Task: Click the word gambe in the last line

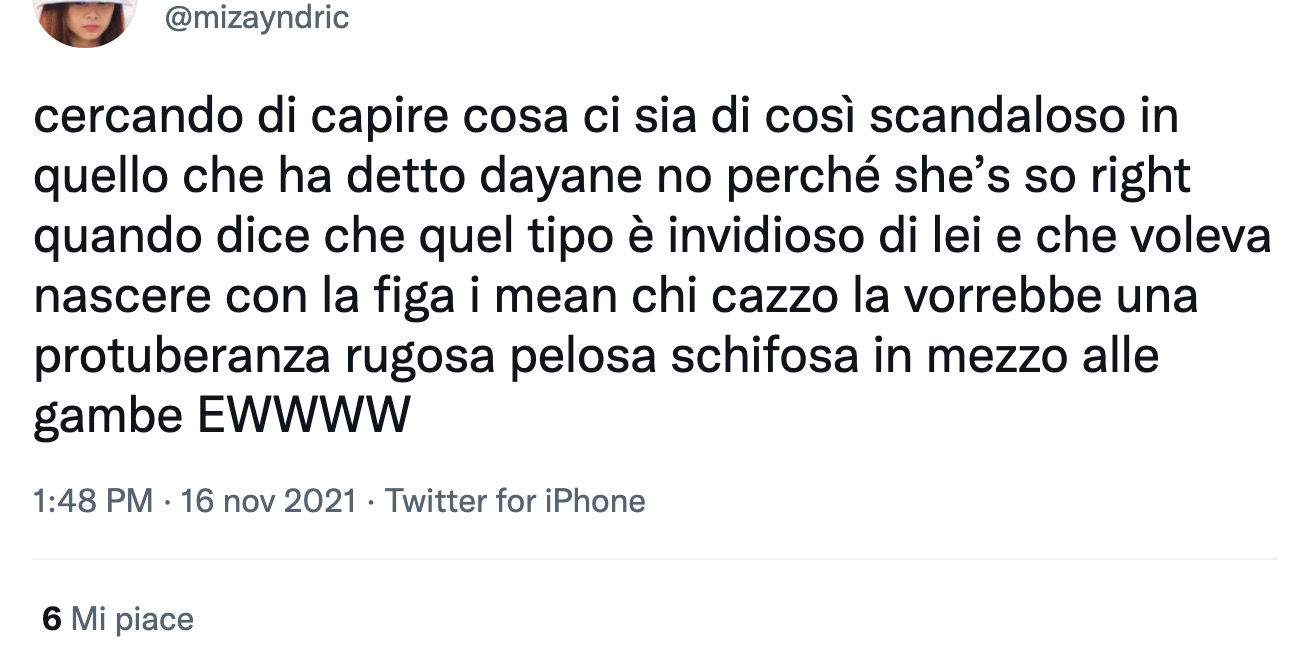Action: (x=108, y=418)
